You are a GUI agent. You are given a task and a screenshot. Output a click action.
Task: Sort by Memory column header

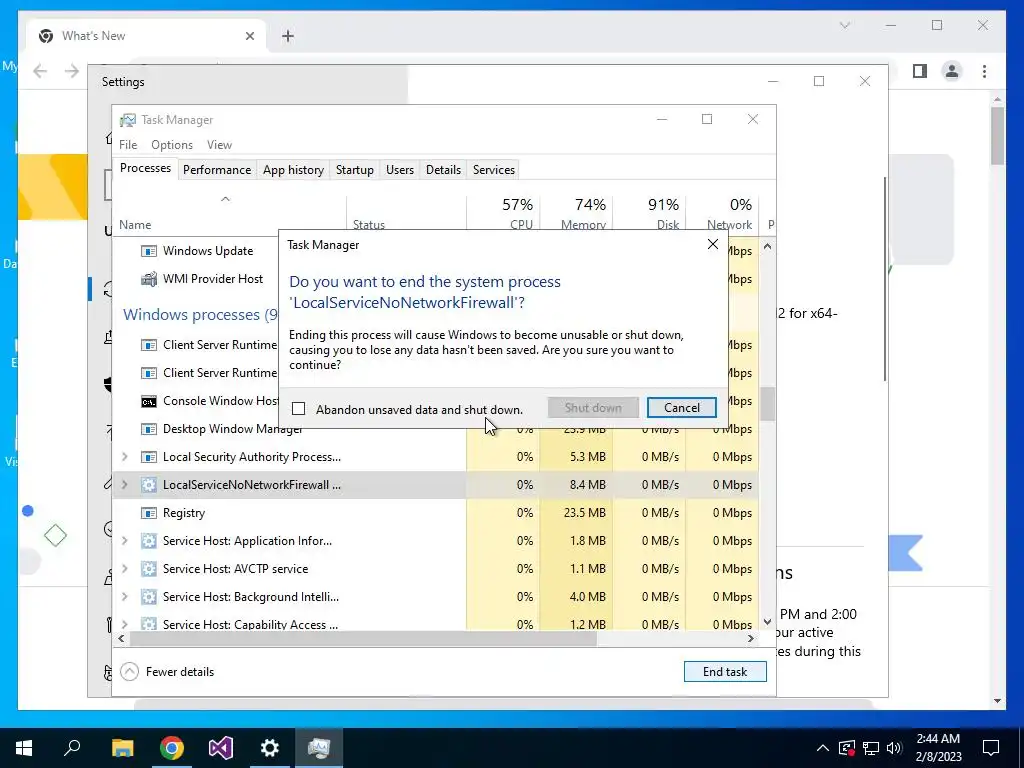577,214
